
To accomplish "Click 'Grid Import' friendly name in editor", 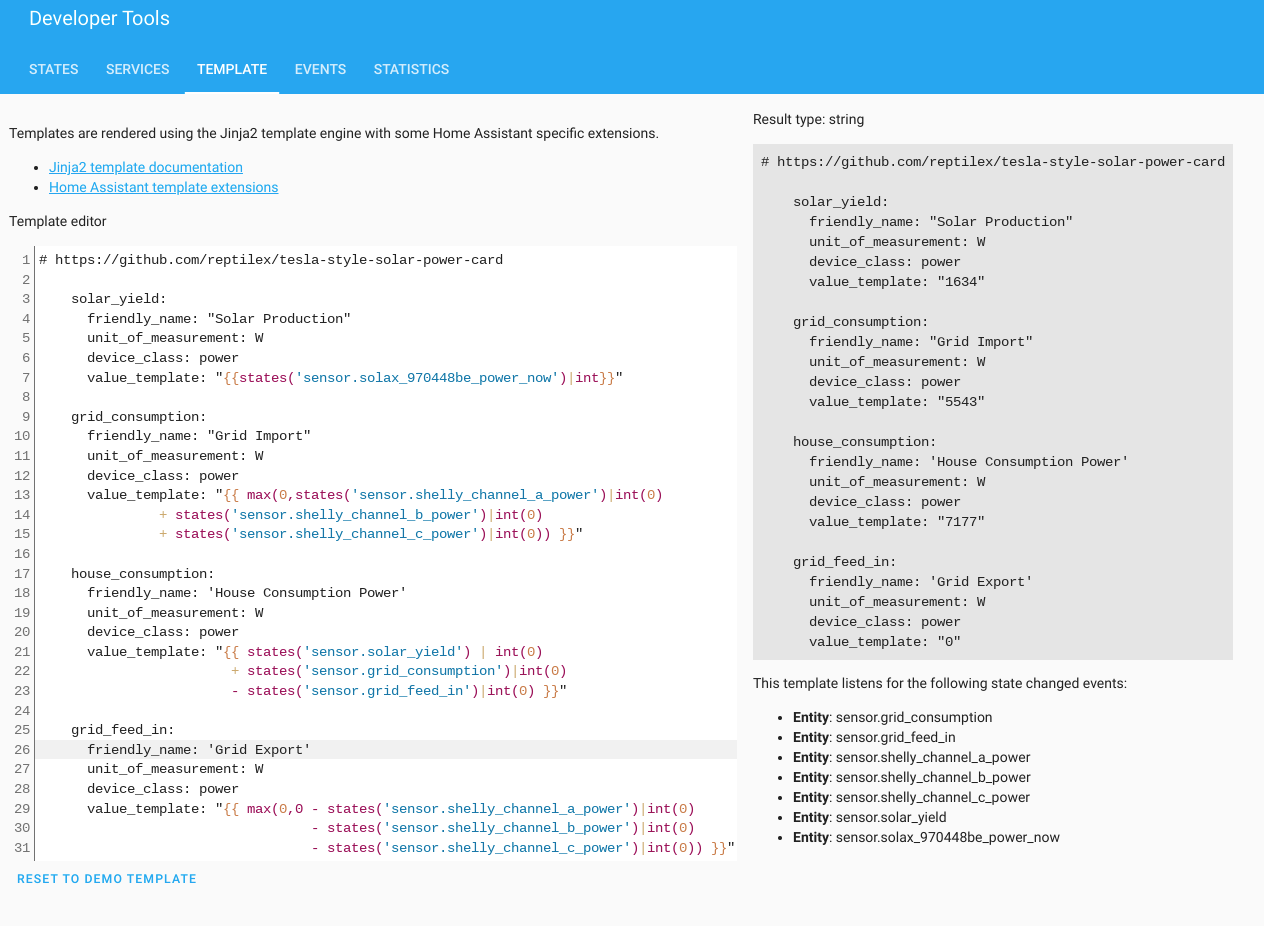I will coord(259,436).
